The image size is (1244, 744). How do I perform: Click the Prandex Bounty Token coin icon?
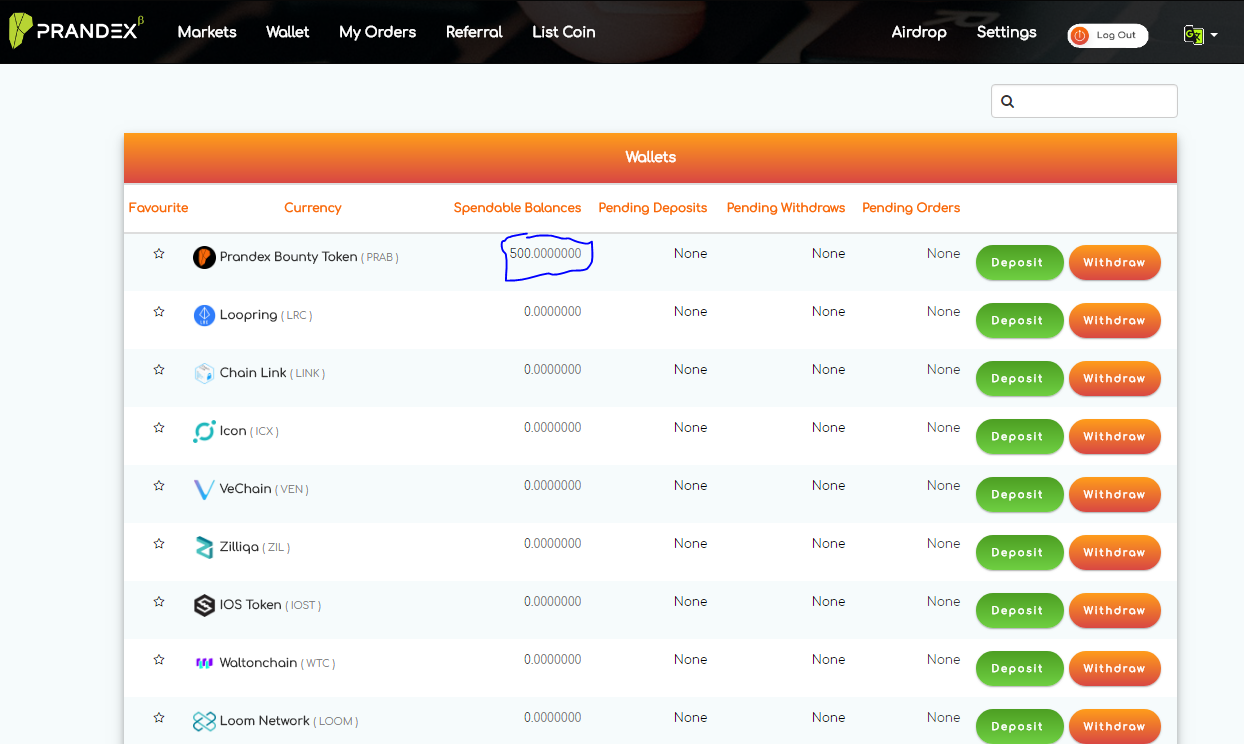[204, 257]
